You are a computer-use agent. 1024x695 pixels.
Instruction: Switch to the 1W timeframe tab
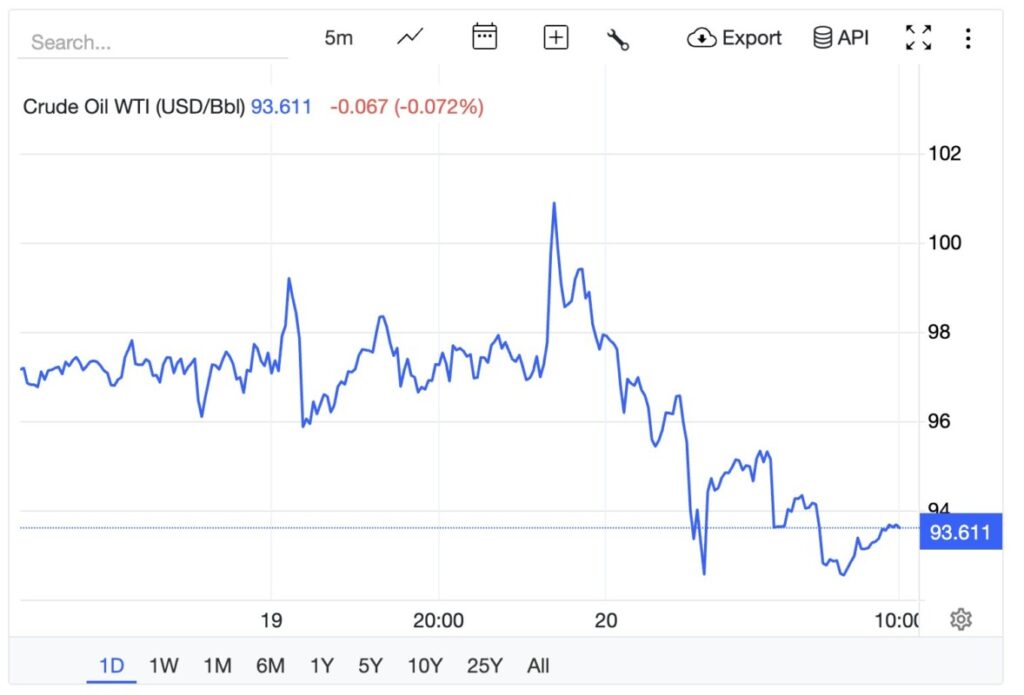164,665
